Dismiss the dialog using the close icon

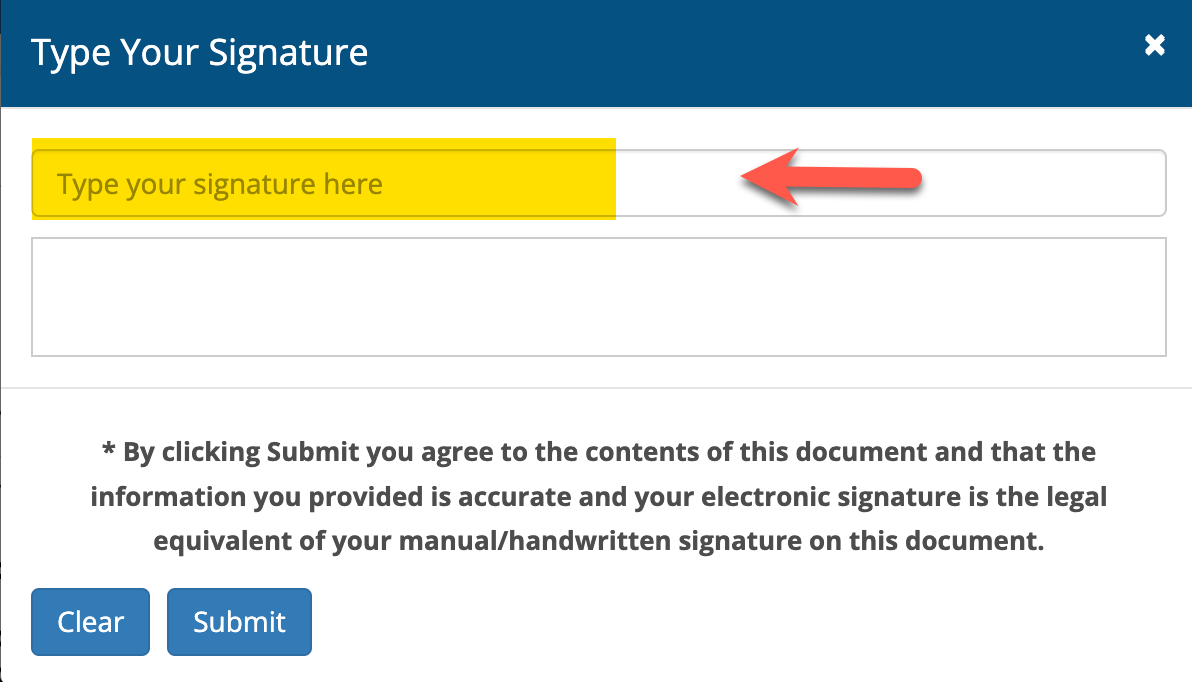(1154, 45)
